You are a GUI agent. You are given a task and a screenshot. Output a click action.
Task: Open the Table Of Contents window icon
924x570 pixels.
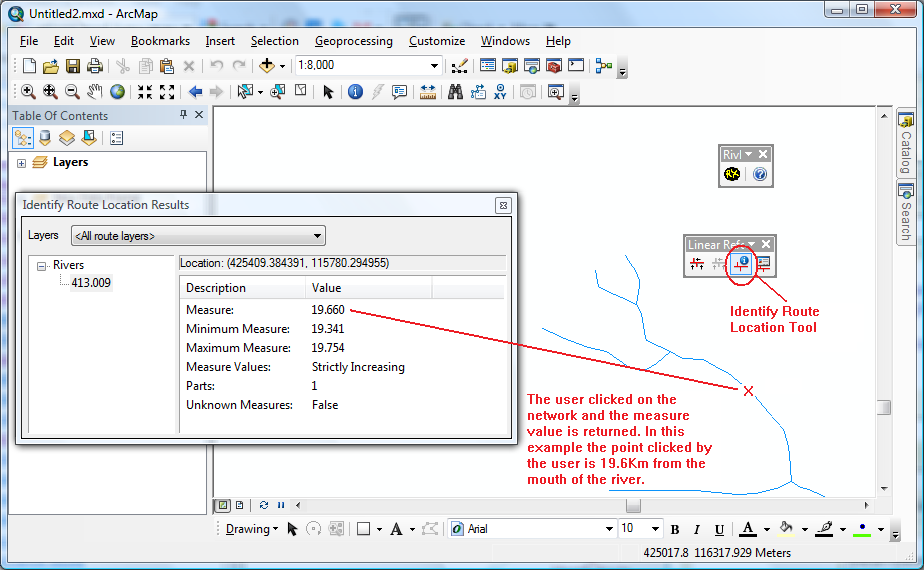click(x=487, y=65)
